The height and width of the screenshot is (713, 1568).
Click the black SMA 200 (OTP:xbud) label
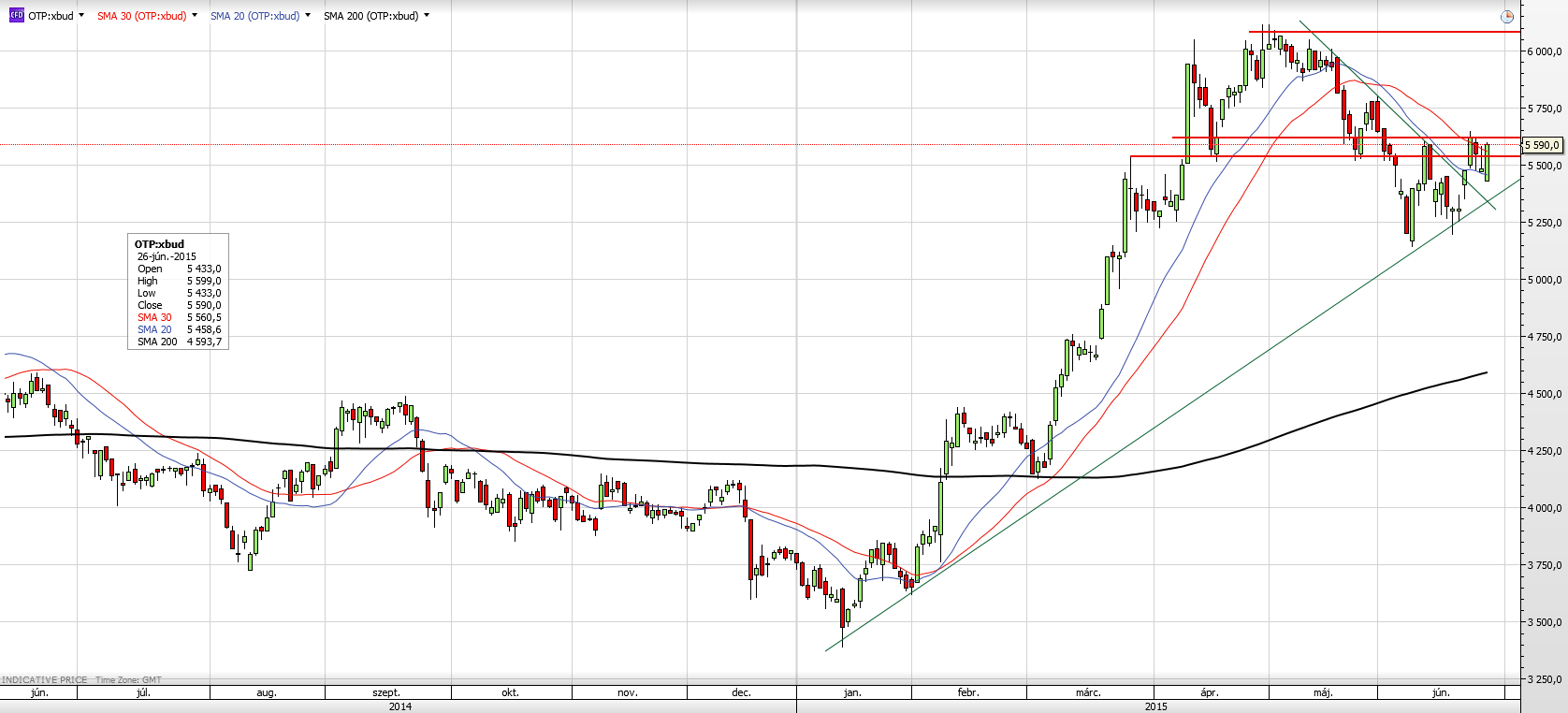click(x=370, y=16)
